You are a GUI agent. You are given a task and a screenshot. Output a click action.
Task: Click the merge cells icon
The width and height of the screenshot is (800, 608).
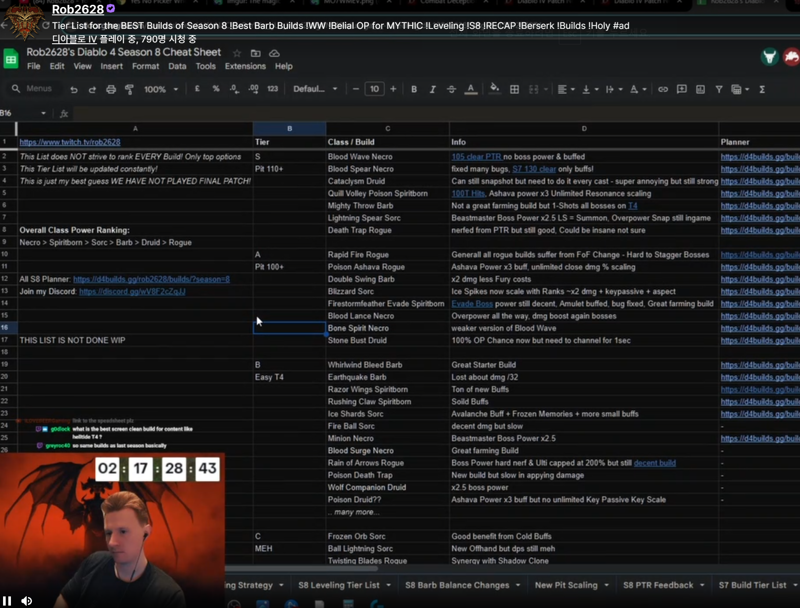pos(534,89)
